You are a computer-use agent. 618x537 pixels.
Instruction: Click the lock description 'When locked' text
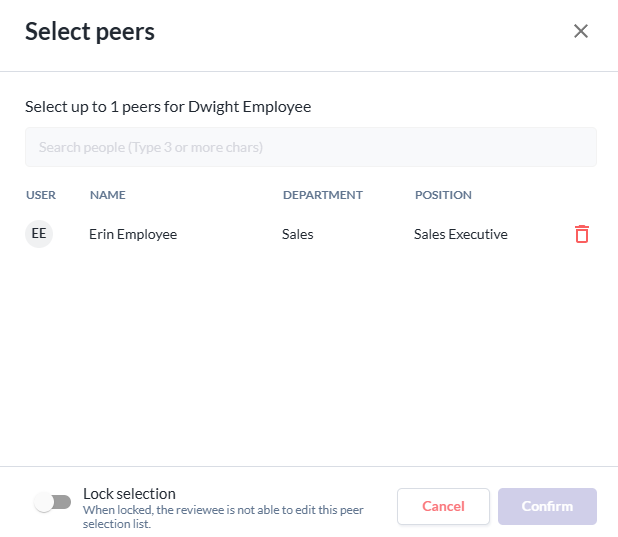tap(223, 517)
